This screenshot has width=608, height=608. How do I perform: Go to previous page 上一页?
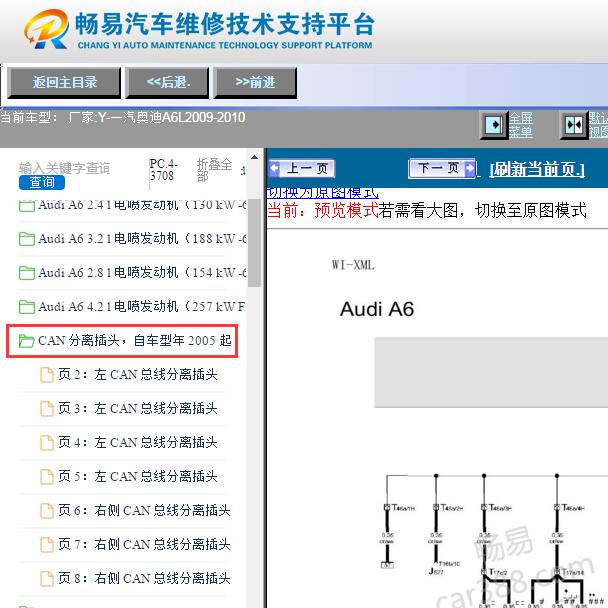pyautogui.click(x=302, y=169)
